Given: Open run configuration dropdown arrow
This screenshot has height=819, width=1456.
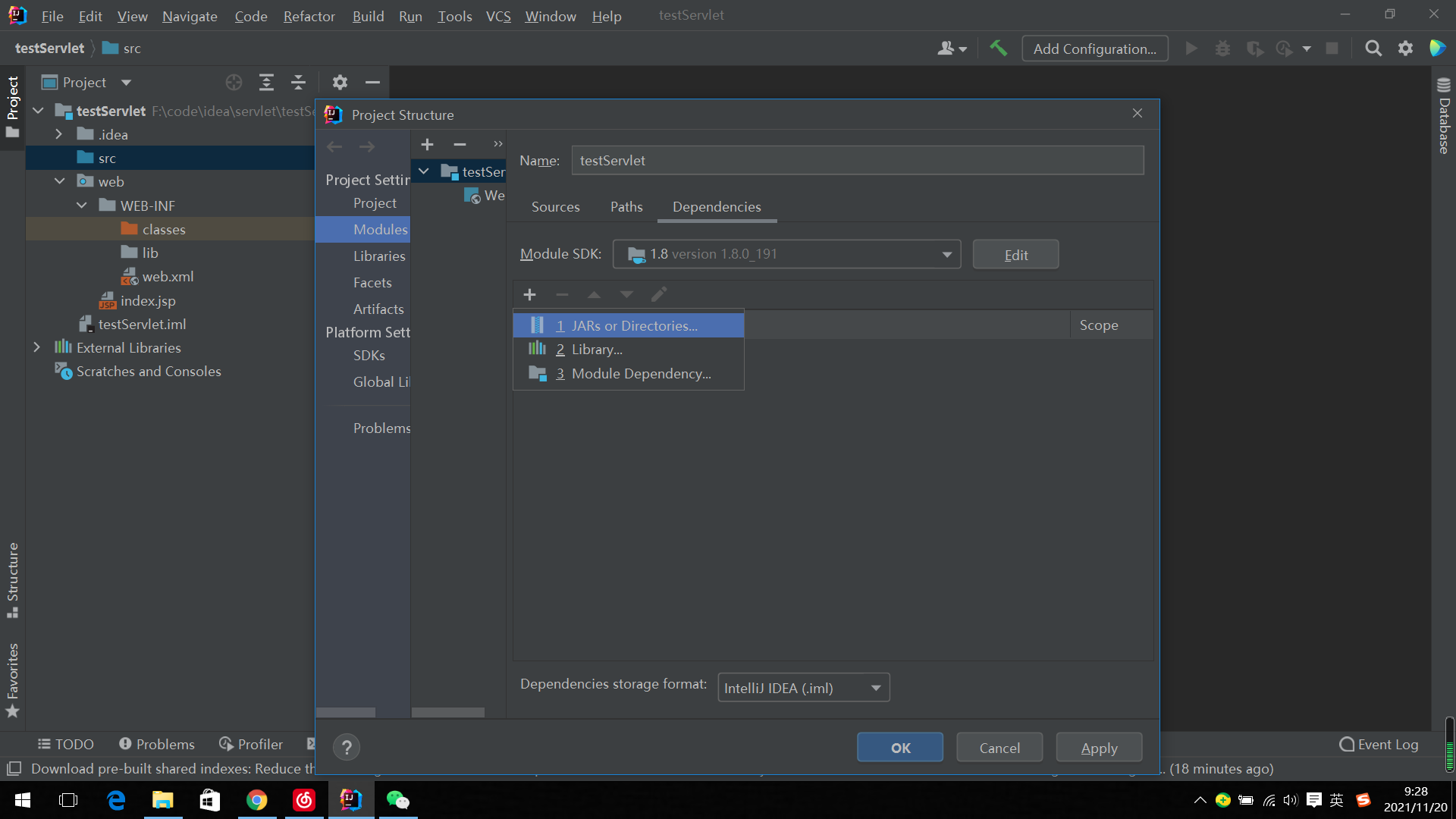Looking at the screenshot, I should 1307,49.
